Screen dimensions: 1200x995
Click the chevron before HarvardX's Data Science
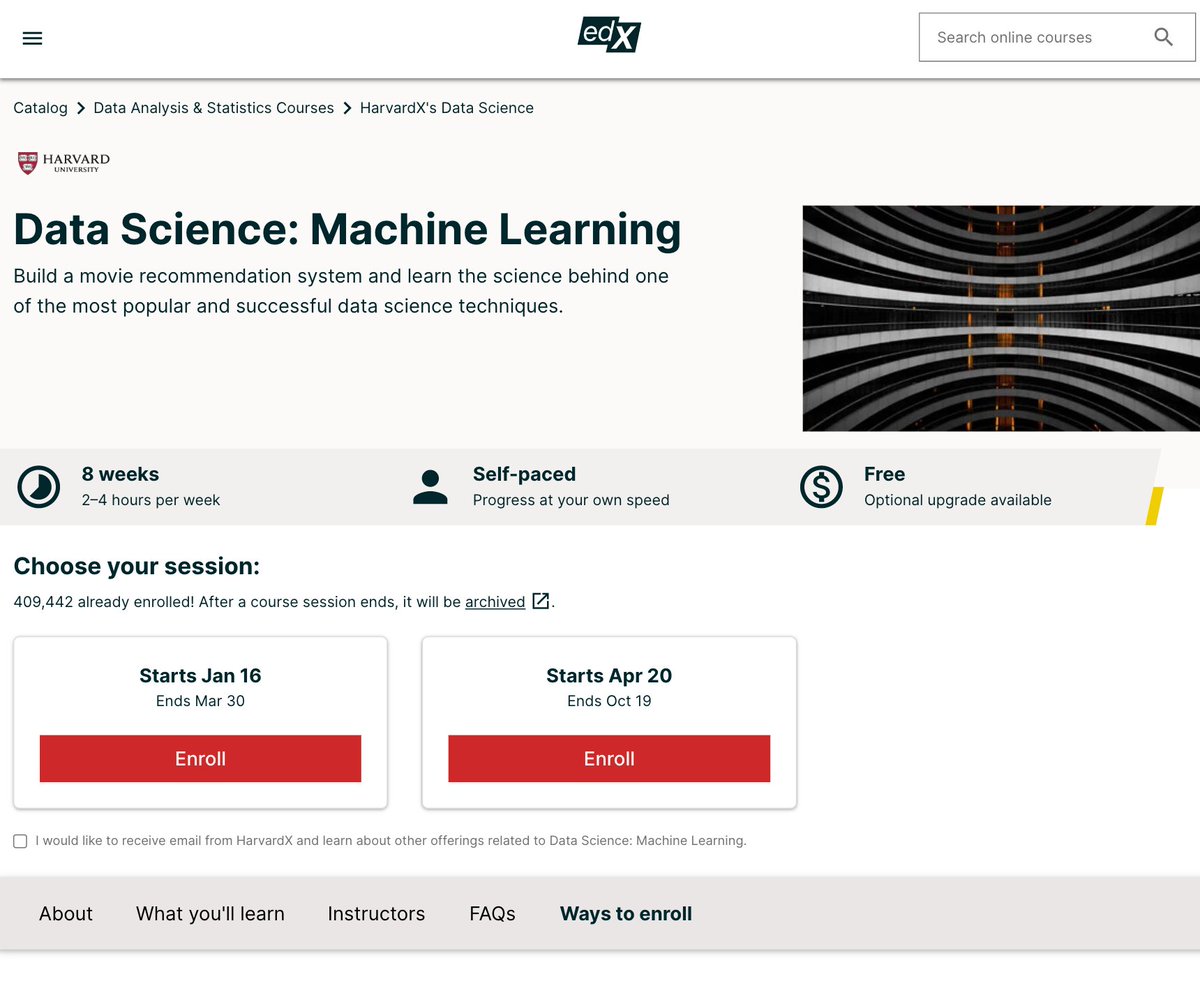click(347, 108)
